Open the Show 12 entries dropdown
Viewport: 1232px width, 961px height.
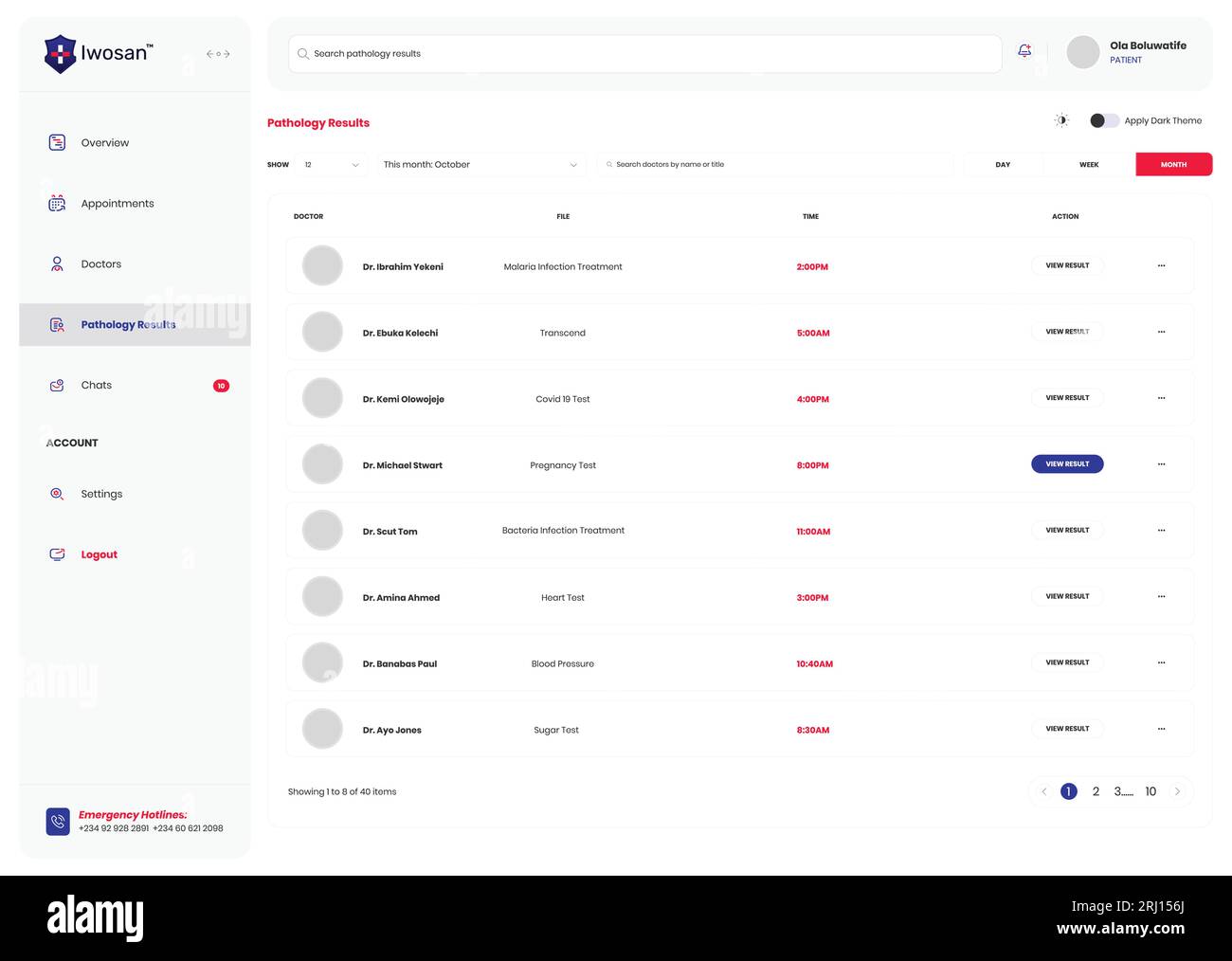tap(331, 165)
